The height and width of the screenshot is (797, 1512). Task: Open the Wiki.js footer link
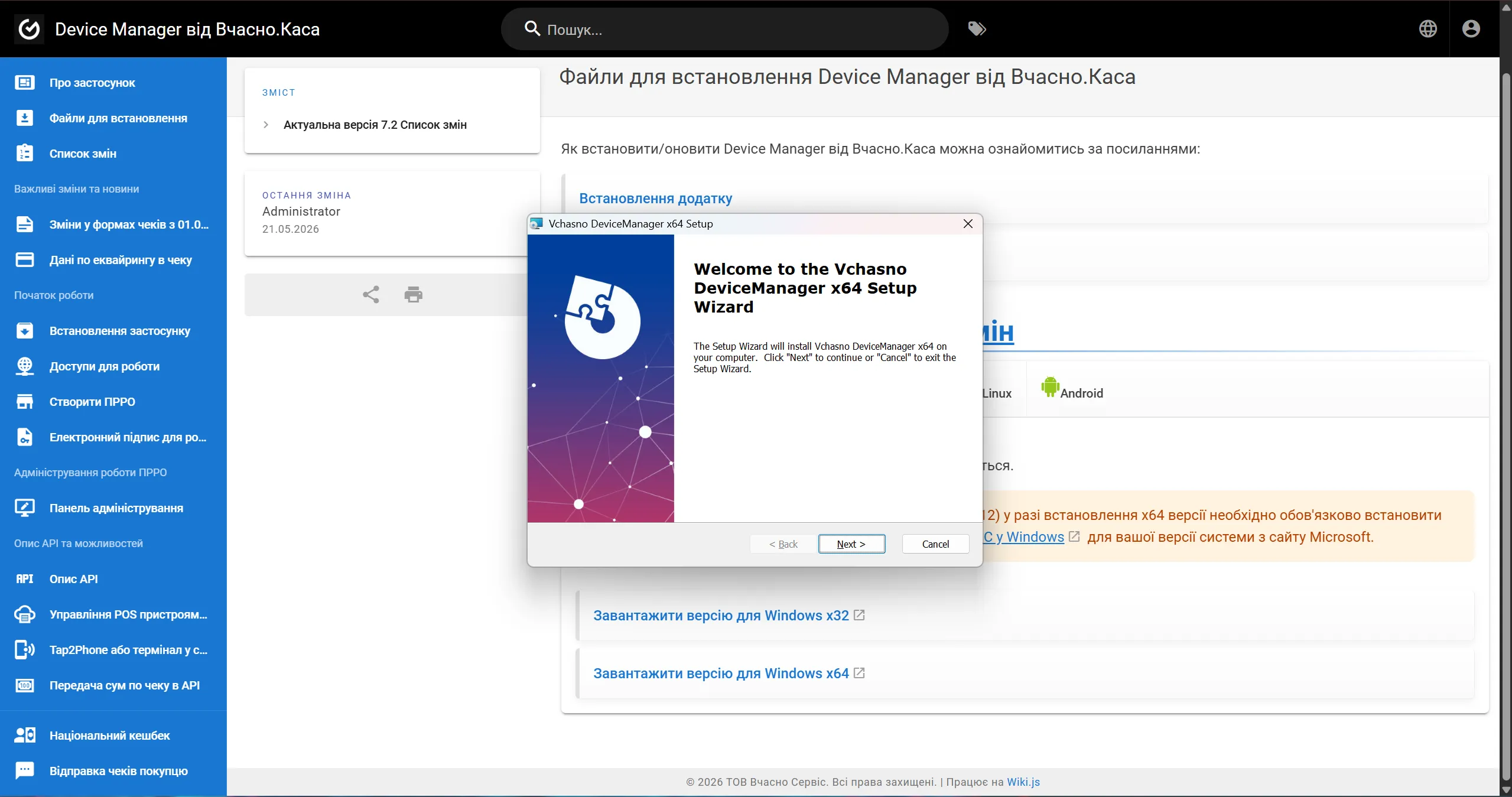[1023, 782]
